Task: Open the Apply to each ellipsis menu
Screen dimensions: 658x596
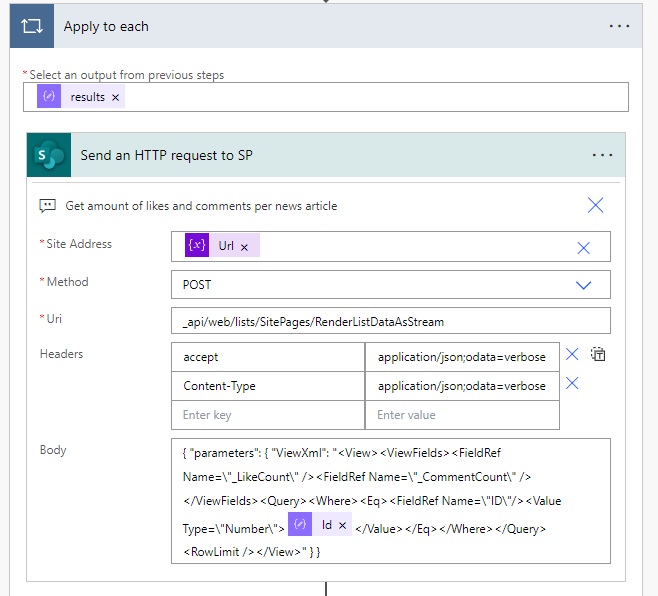Action: (x=619, y=26)
